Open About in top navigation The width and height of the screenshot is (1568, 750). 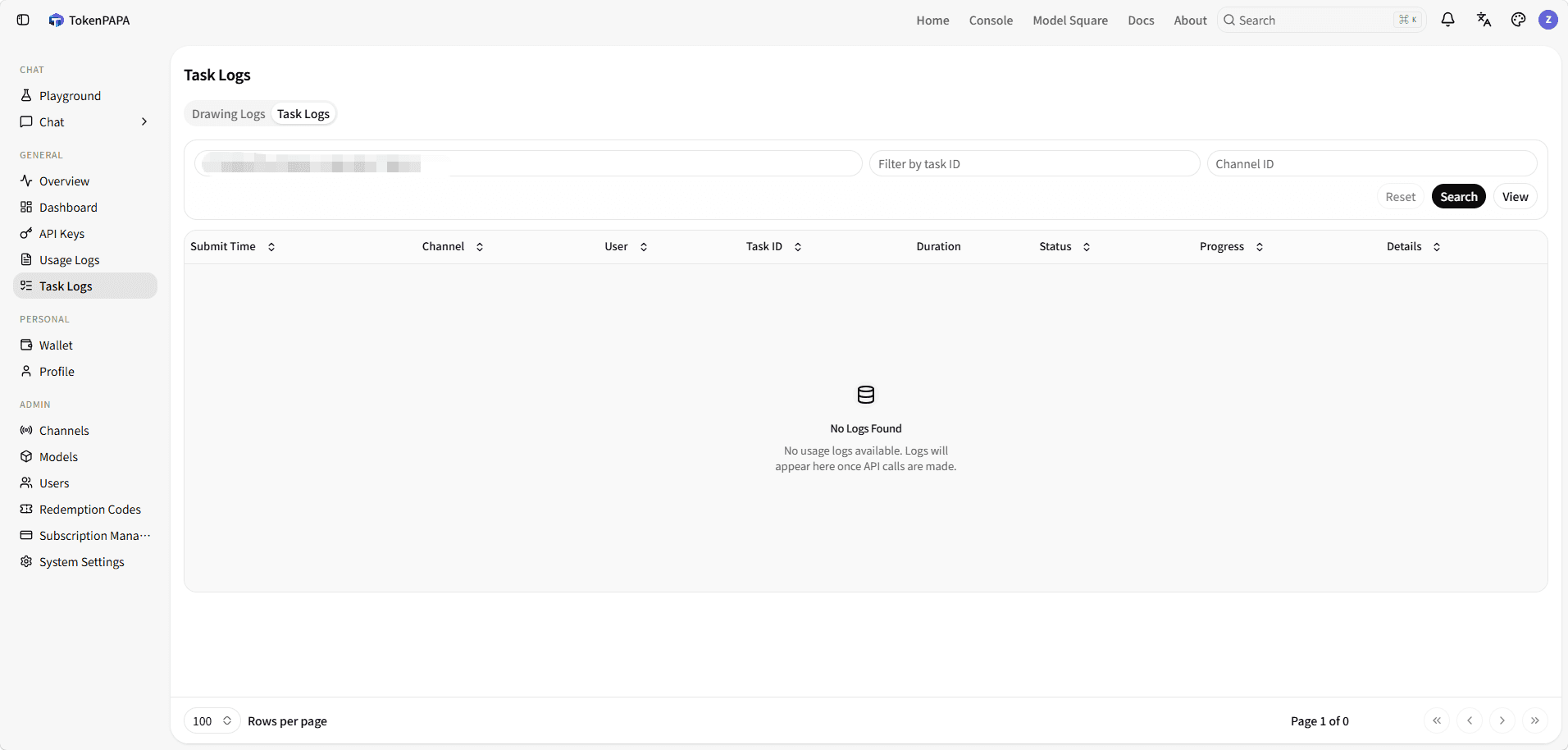tap(1190, 20)
